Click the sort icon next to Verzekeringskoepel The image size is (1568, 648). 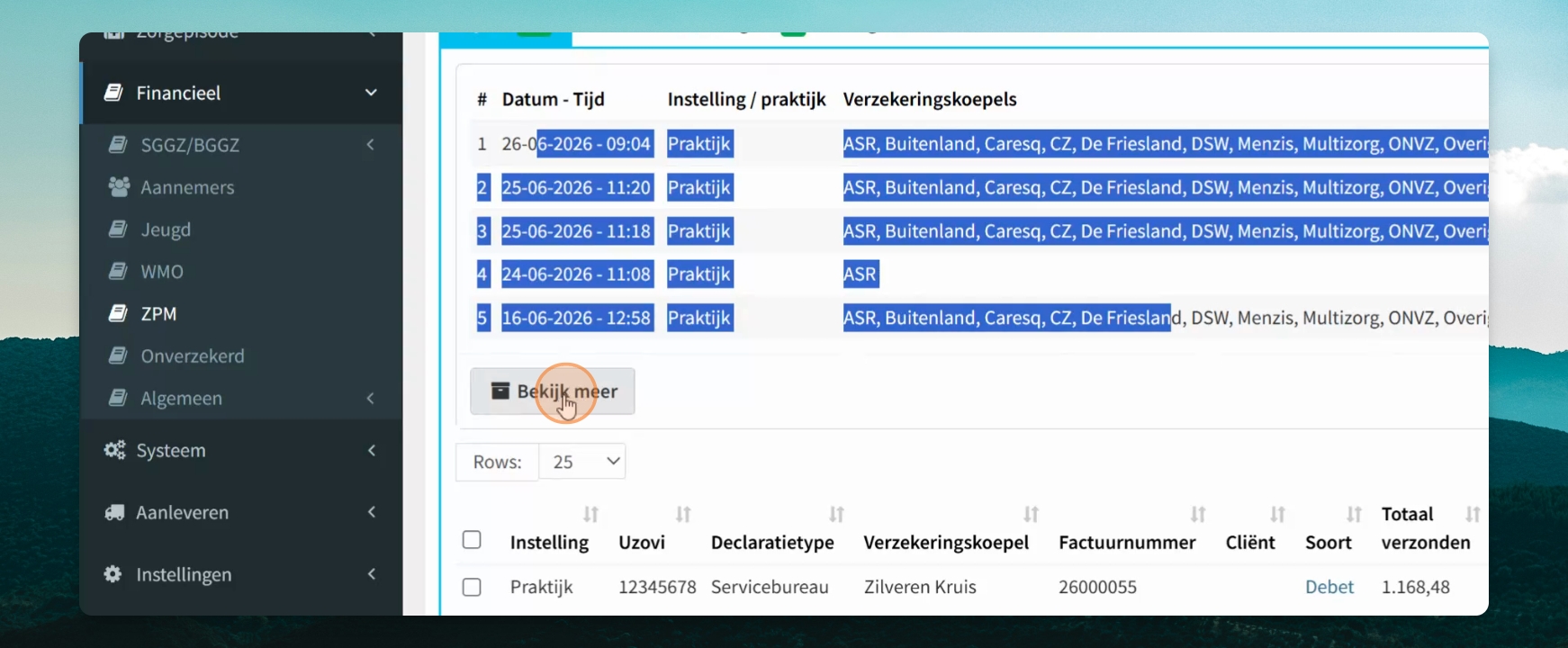click(x=1031, y=514)
